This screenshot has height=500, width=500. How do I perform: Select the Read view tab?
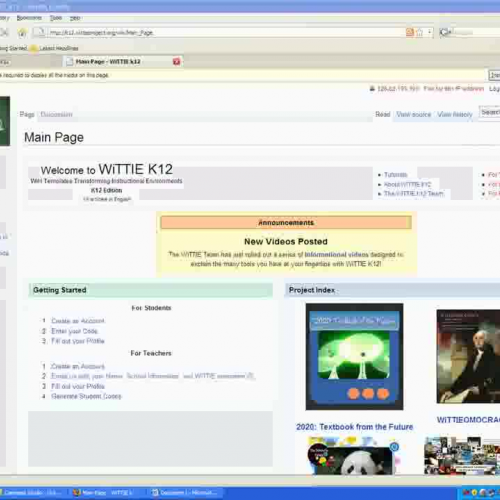pos(383,114)
